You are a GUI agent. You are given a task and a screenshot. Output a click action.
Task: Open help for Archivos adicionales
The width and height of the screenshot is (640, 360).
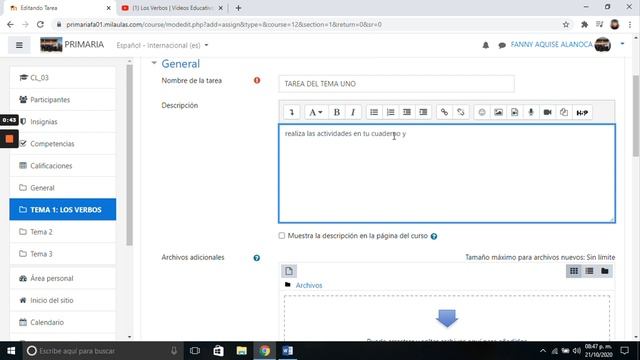tap(256, 258)
